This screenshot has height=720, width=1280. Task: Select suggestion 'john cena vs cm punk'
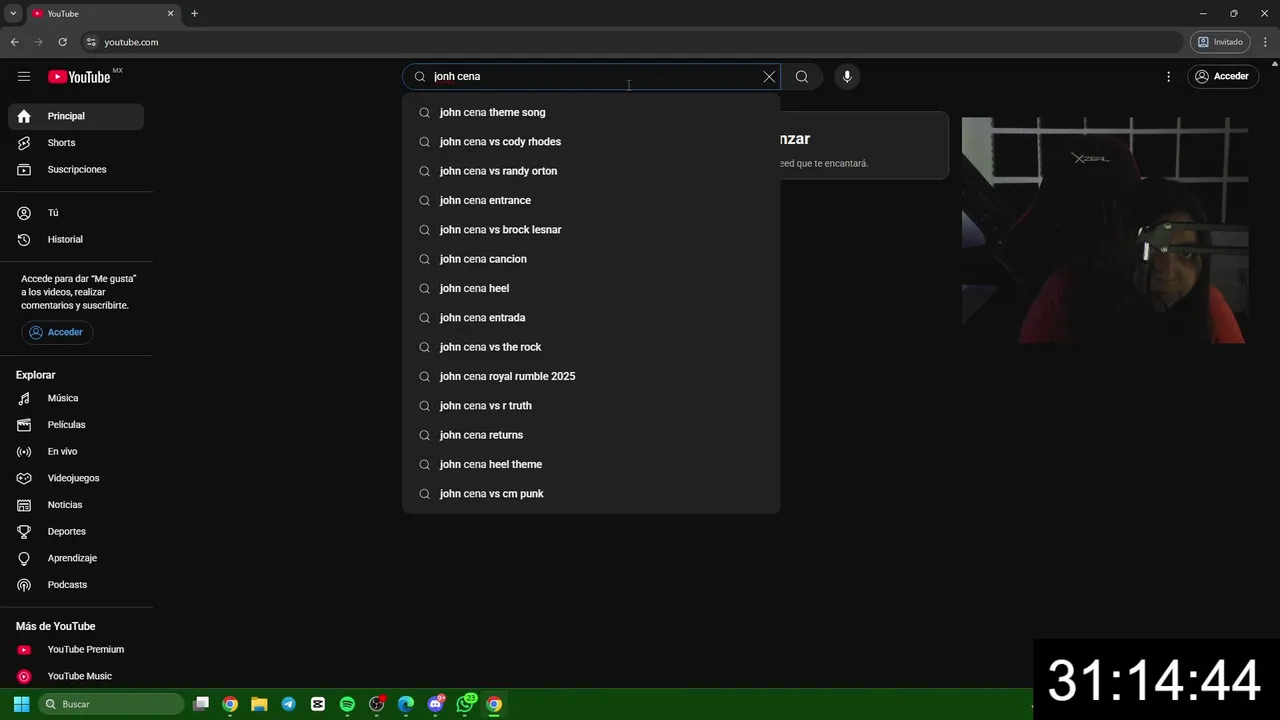(591, 494)
